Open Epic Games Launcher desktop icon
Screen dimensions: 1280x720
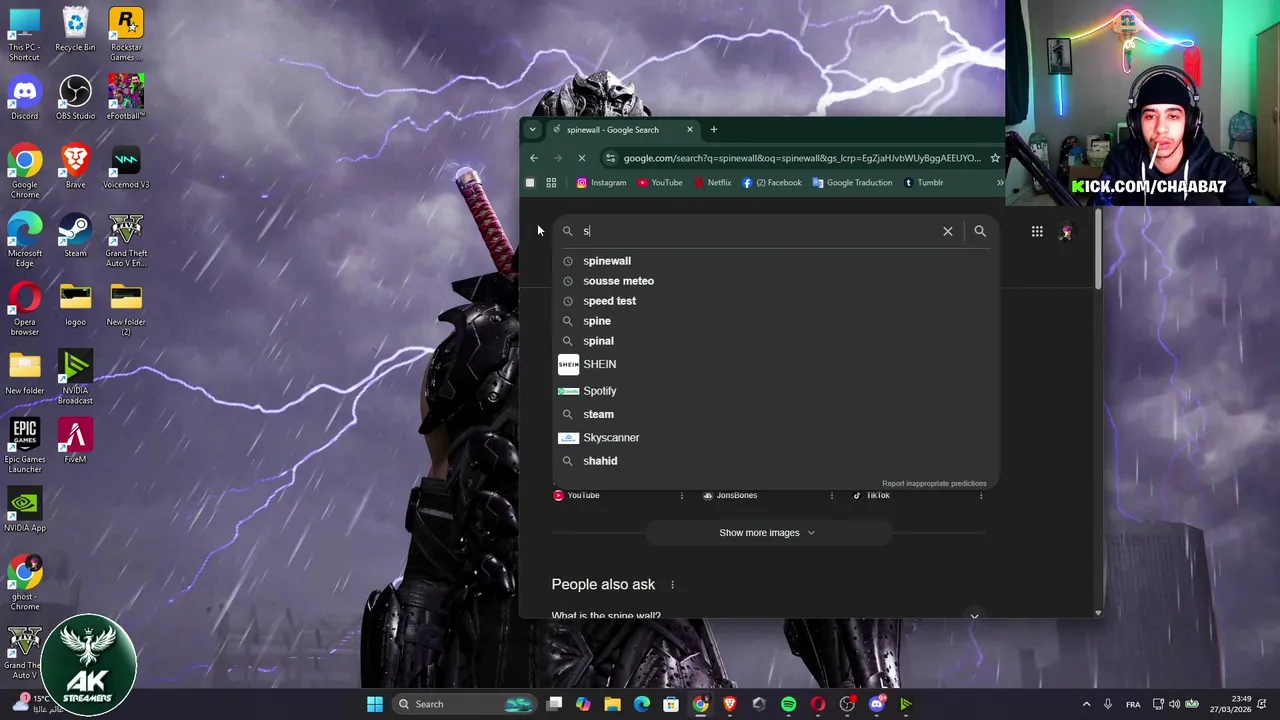(x=24, y=446)
